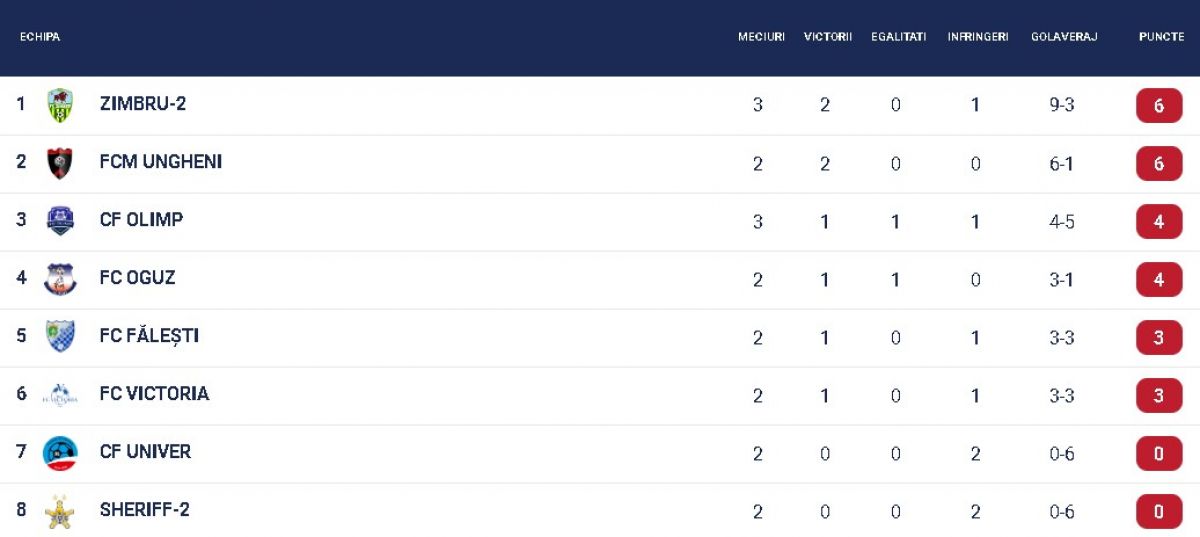The width and height of the screenshot is (1200, 537).
Task: Click FC Oguz's red points badge
Action: pos(1159,279)
